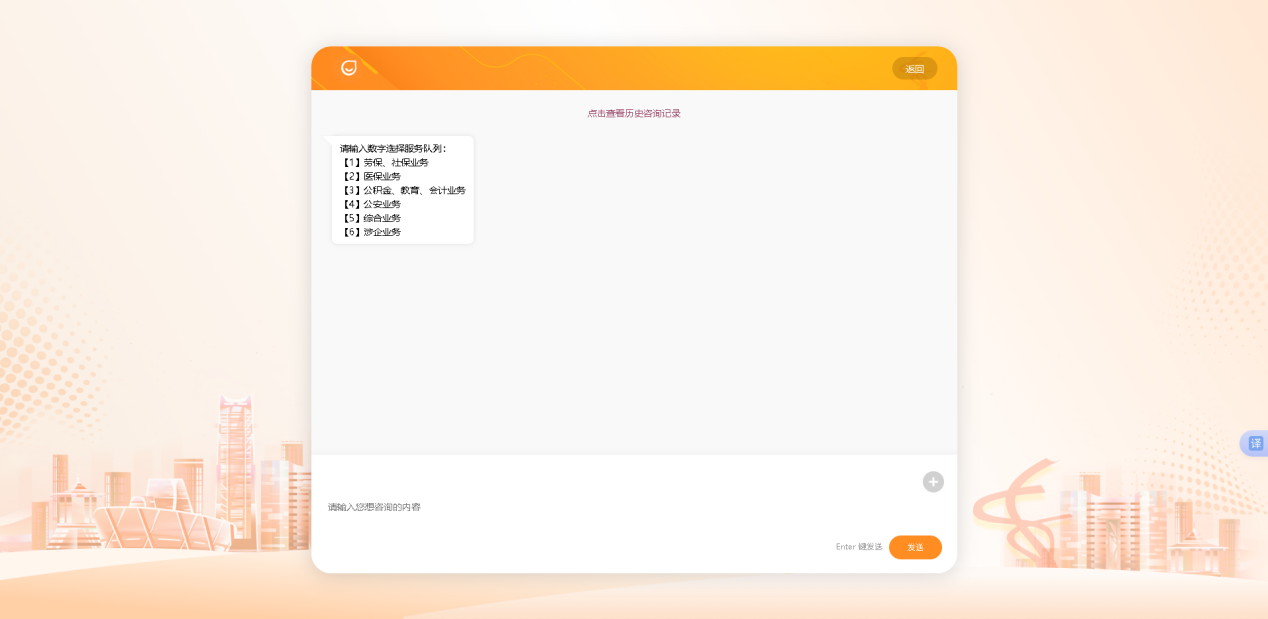Open 点击查看历史咨询记录 history link

click(x=633, y=113)
